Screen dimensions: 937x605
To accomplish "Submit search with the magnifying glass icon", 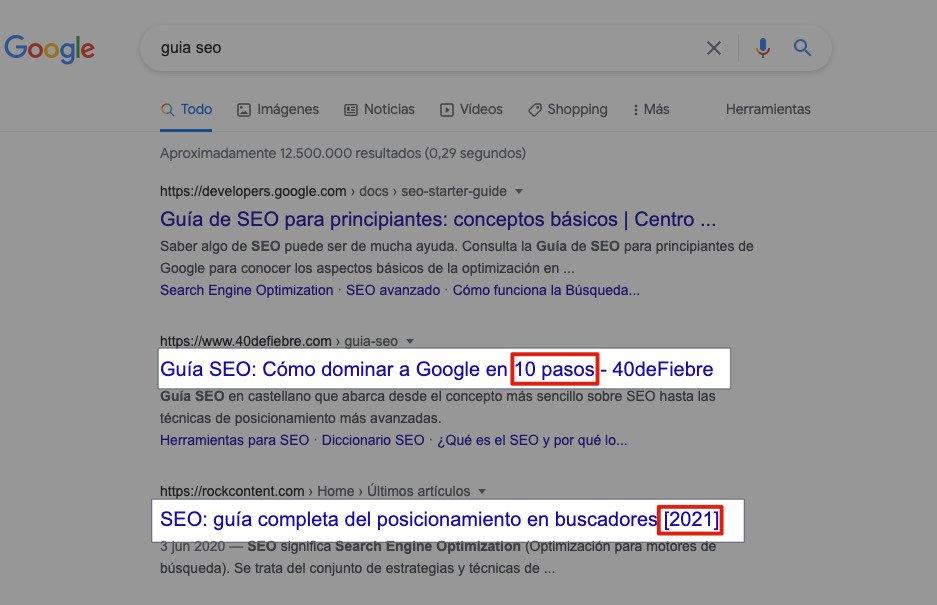I will [802, 48].
